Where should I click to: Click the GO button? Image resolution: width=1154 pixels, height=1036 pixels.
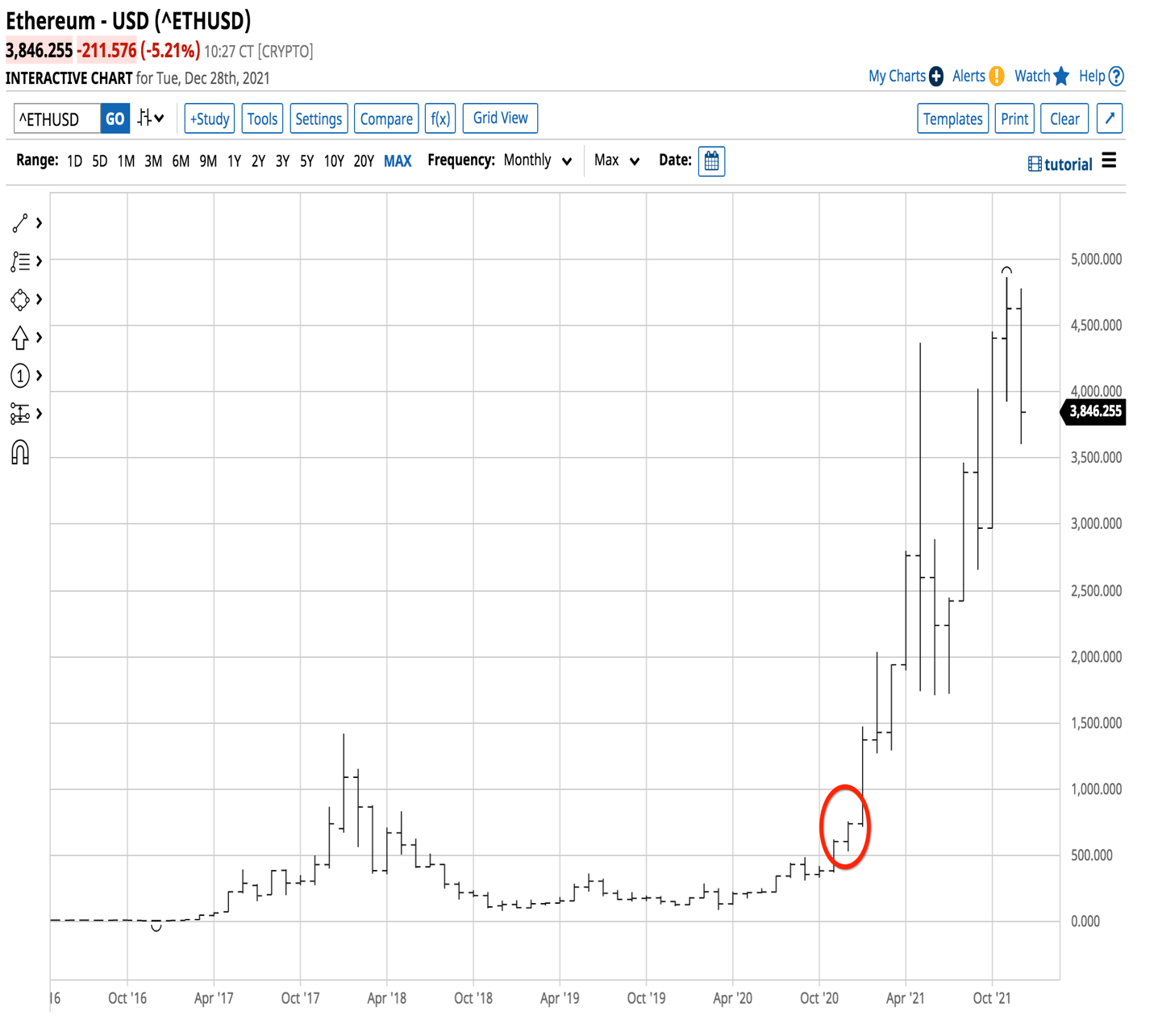pos(115,119)
